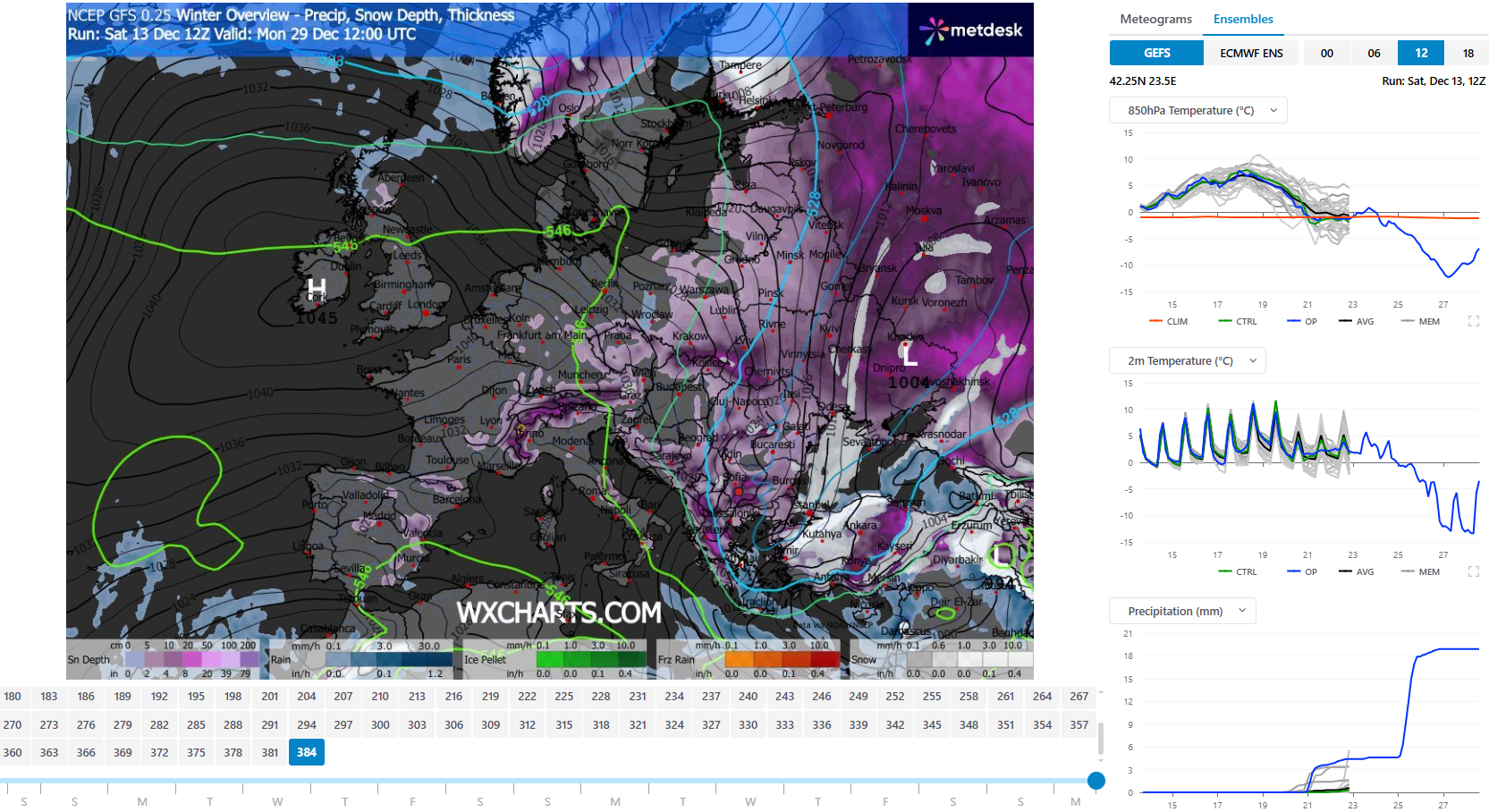Screen dimensions: 1489x812
Task: Toggle CLIM series in 850hPa chart legend
Action: tap(1169, 322)
